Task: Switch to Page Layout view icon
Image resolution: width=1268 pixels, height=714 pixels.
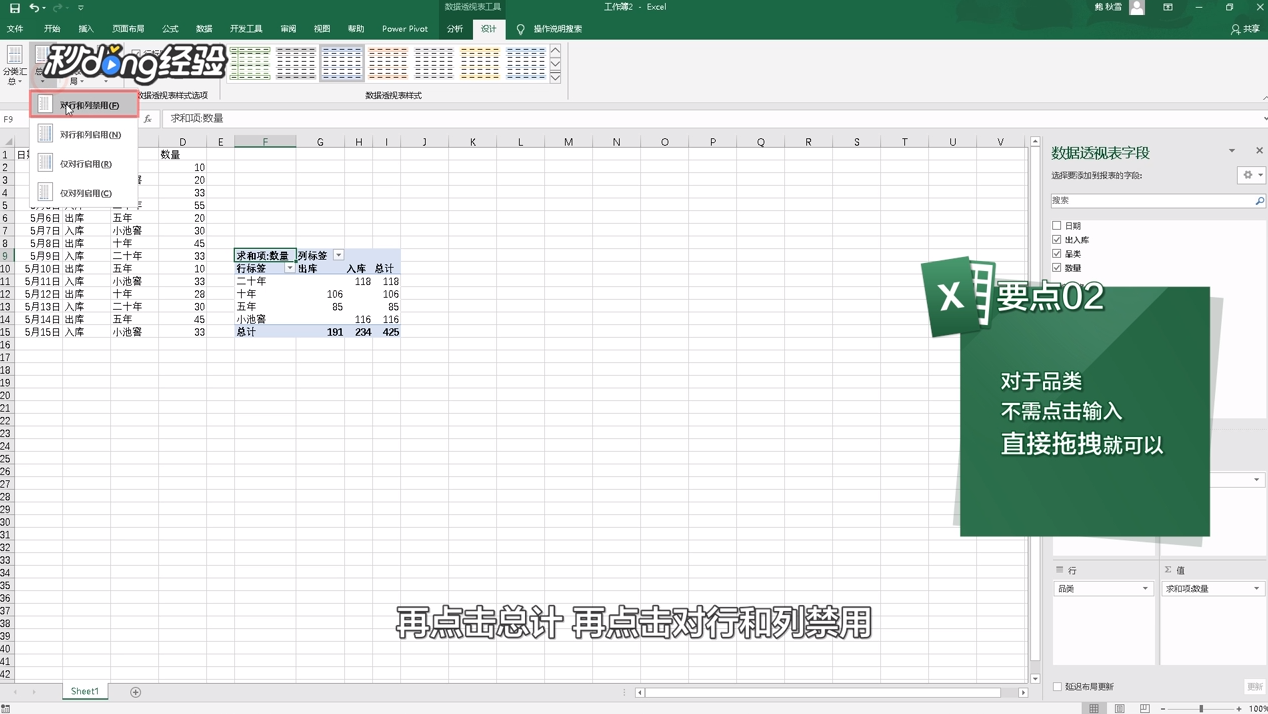Action: pyautogui.click(x=1119, y=708)
